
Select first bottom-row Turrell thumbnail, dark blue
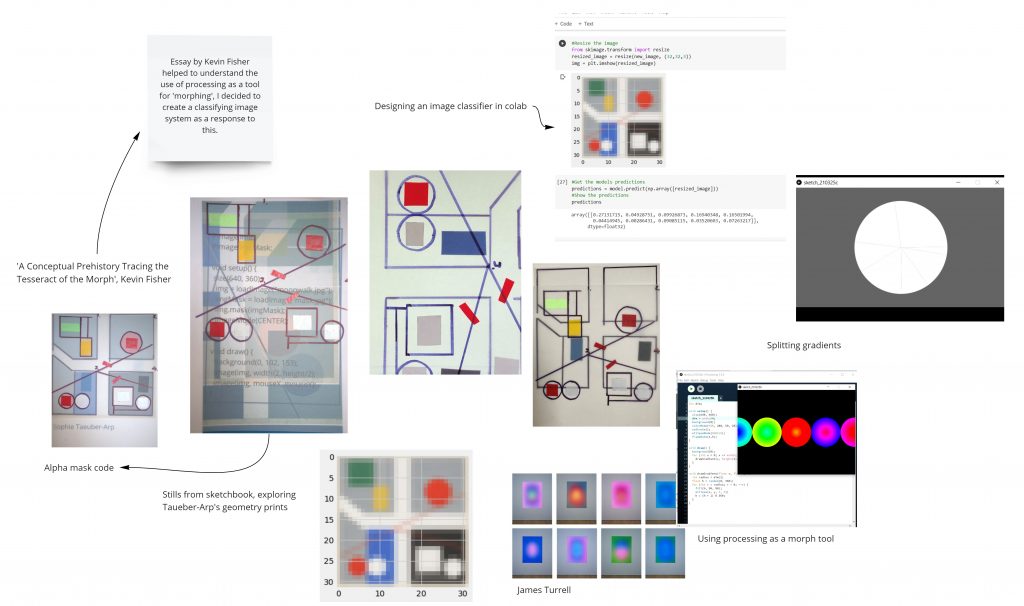coord(532,552)
